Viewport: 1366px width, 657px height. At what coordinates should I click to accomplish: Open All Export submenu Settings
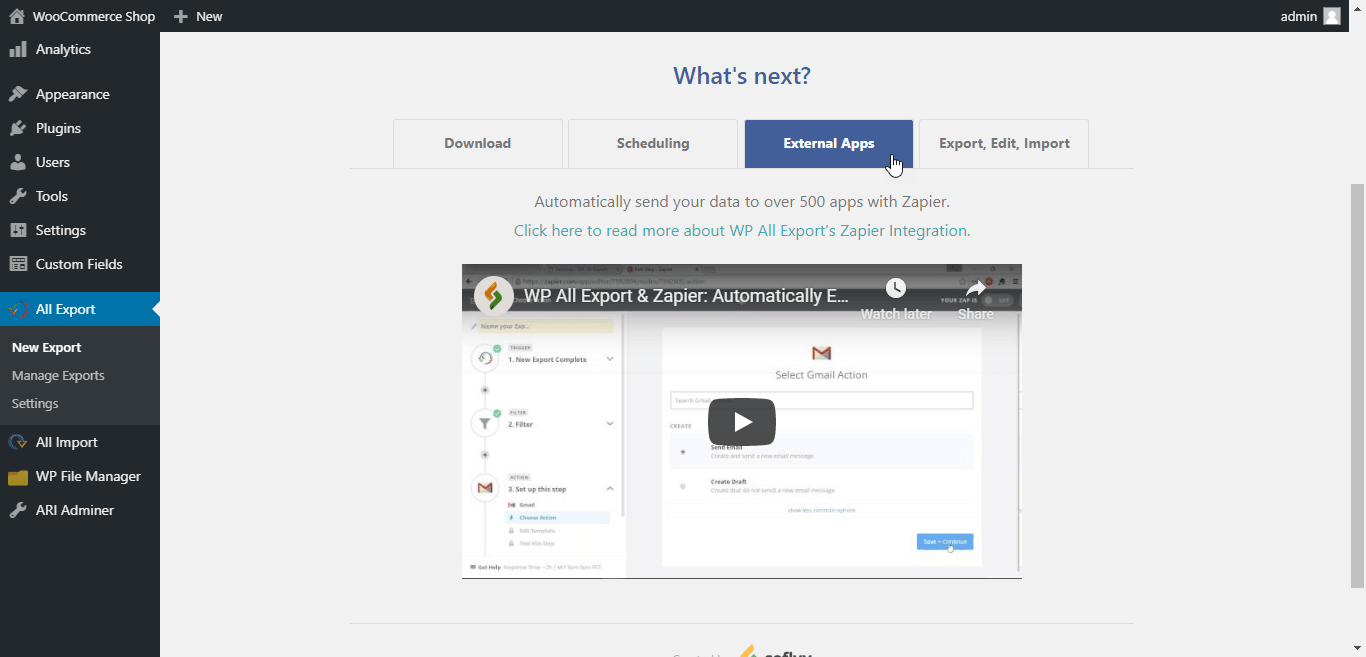(x=35, y=404)
